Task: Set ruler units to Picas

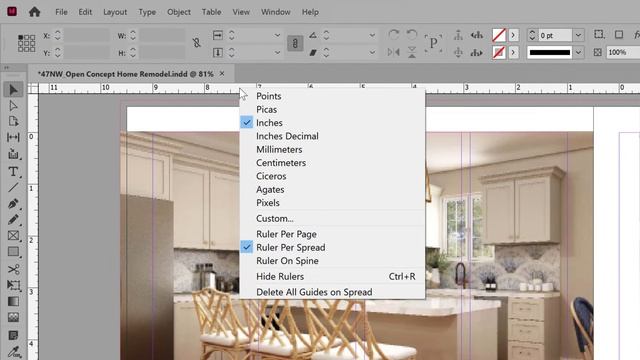Action: click(x=267, y=109)
